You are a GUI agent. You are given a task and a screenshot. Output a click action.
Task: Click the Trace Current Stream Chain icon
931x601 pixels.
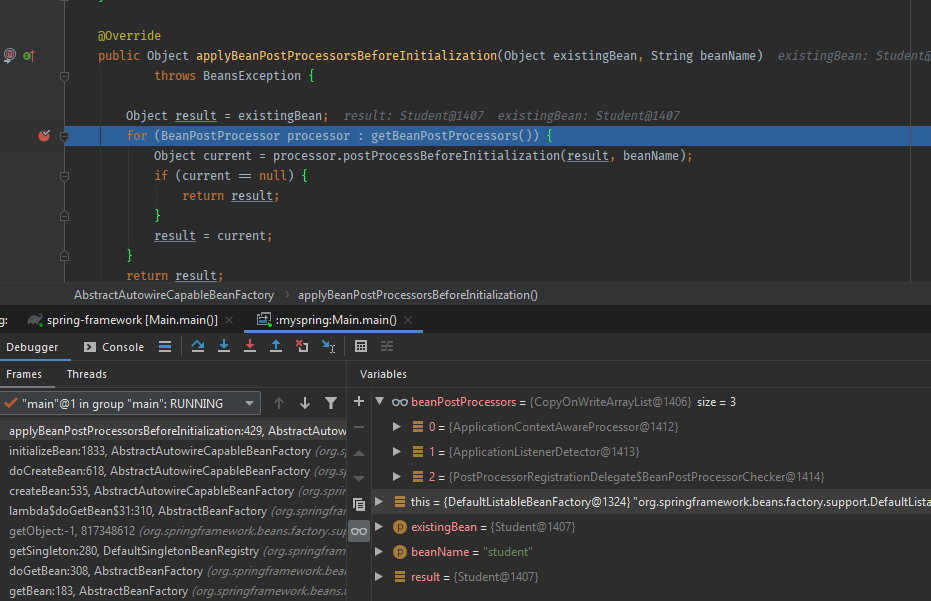[x=387, y=346]
